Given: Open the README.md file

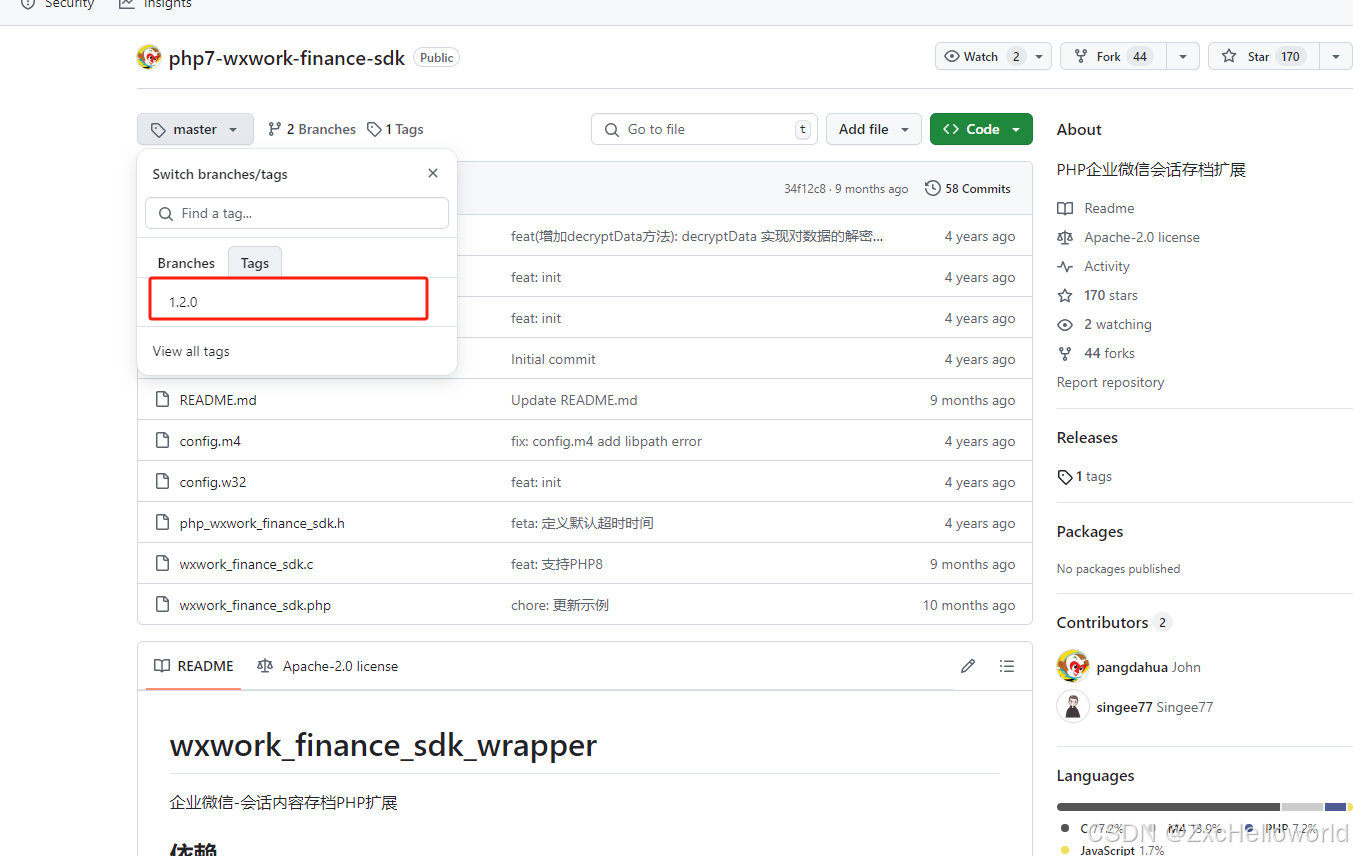Looking at the screenshot, I should click(218, 400).
